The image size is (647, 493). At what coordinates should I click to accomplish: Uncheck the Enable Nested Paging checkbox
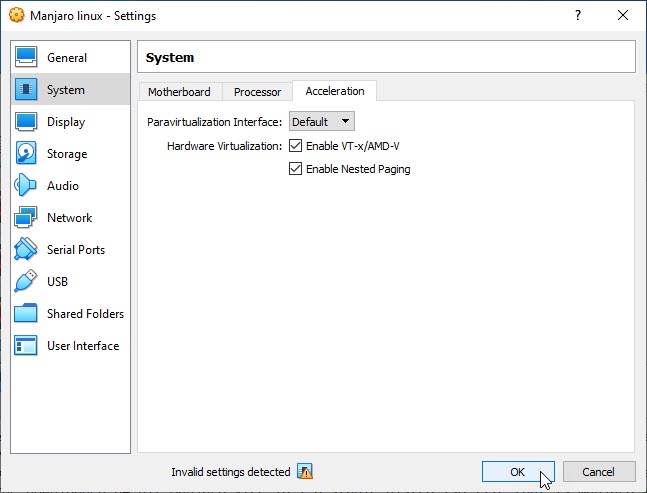[x=295, y=169]
